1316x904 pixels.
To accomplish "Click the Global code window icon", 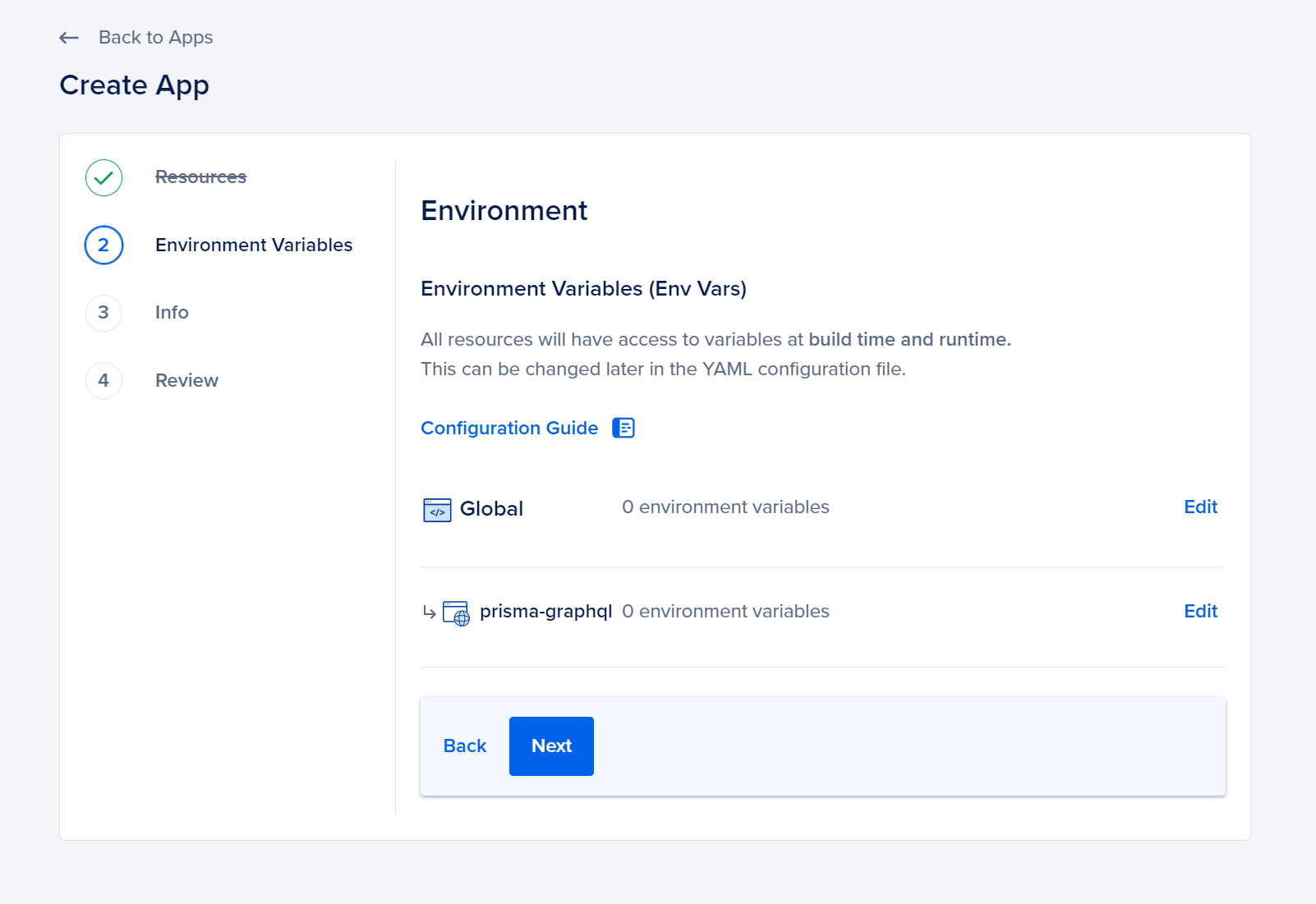I will (x=437, y=510).
